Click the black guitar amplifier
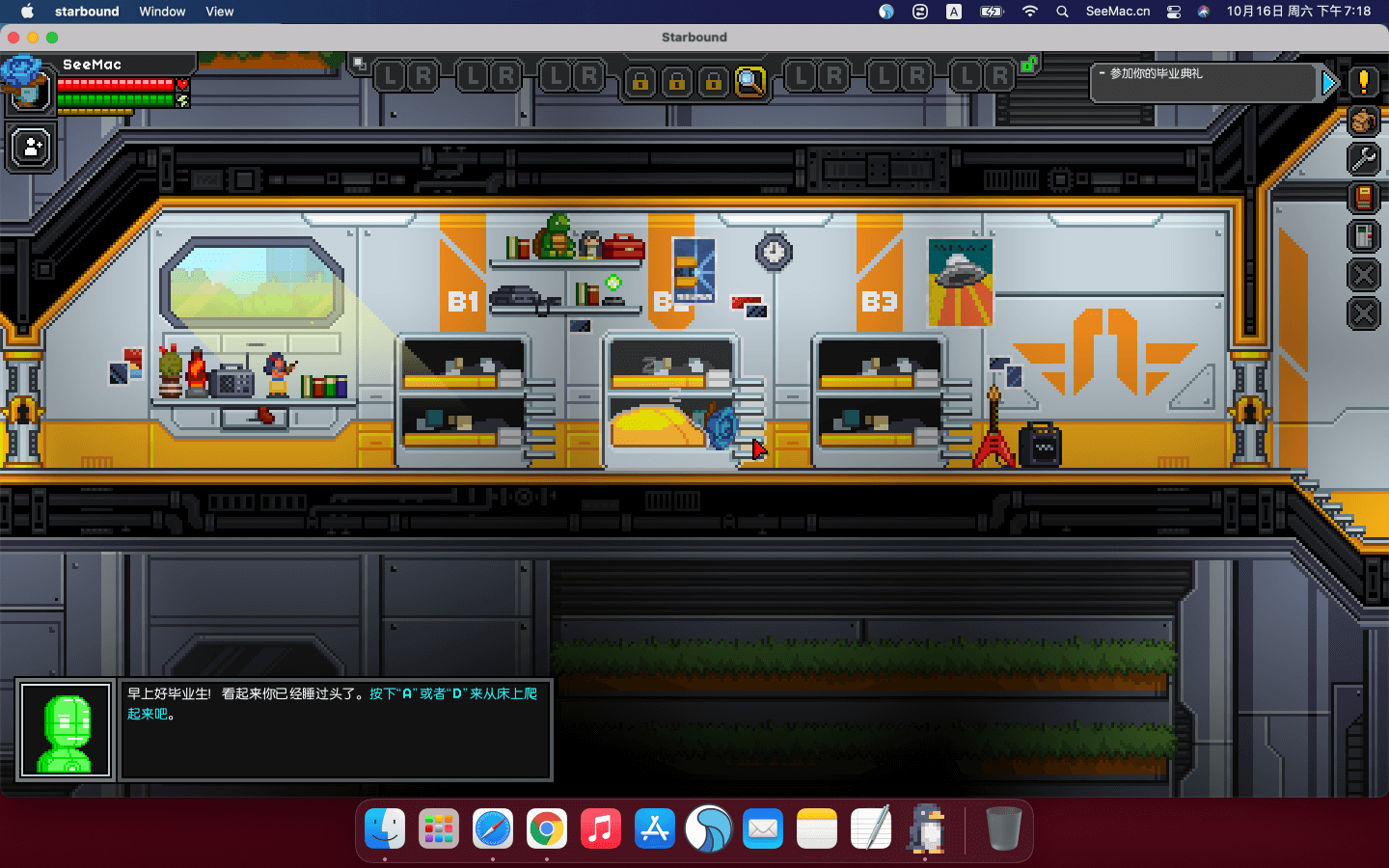 click(x=1040, y=447)
